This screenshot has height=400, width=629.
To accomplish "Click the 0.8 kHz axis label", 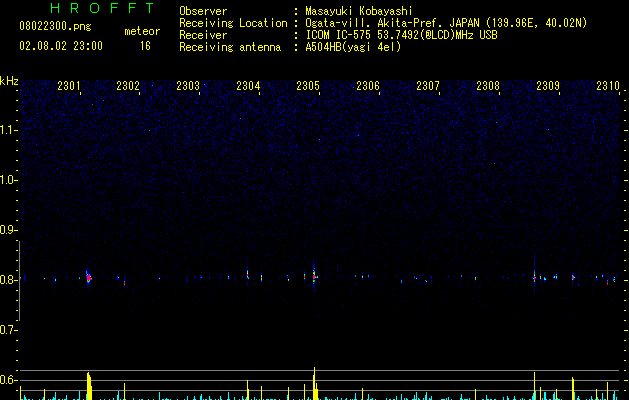I will [x=8, y=280].
